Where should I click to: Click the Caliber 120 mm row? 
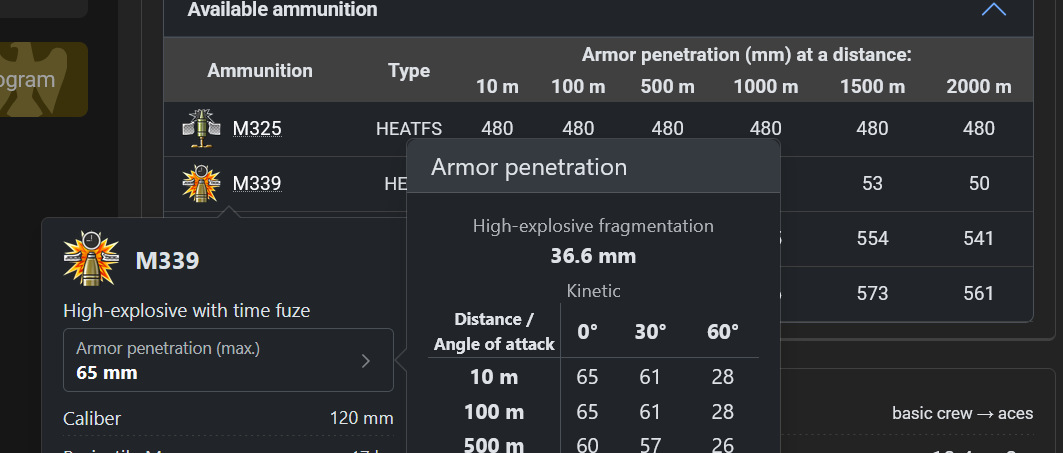pos(228,418)
